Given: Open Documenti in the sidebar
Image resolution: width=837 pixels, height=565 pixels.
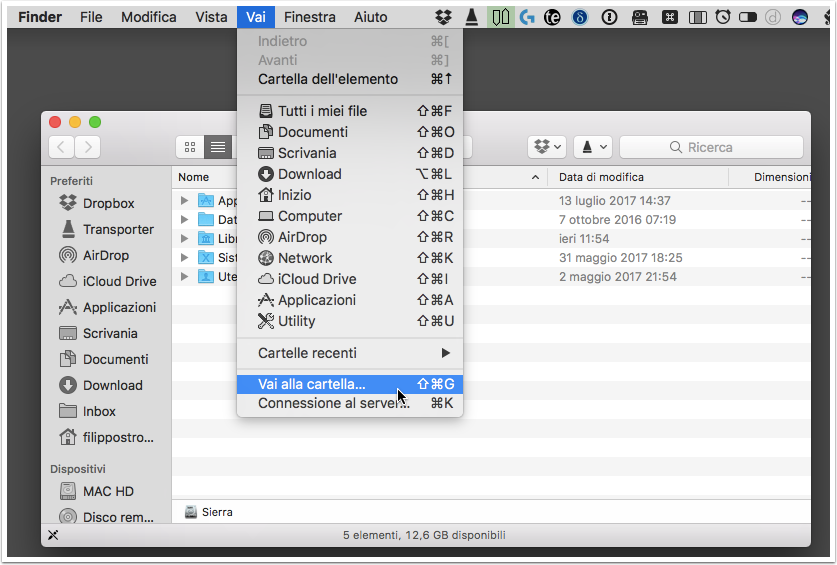Looking at the screenshot, I should tap(104, 359).
